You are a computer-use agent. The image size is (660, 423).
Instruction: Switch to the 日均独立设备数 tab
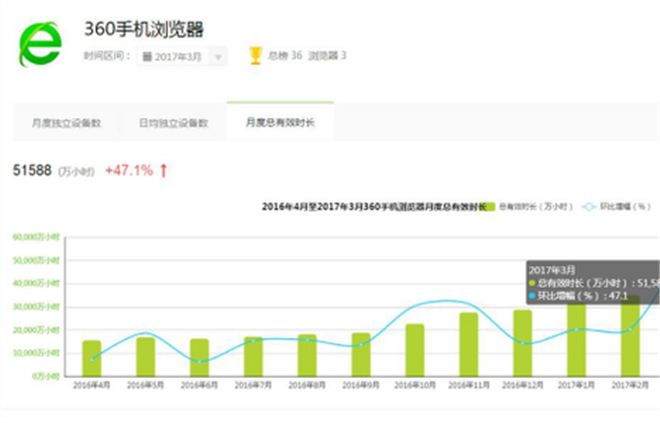[173, 123]
